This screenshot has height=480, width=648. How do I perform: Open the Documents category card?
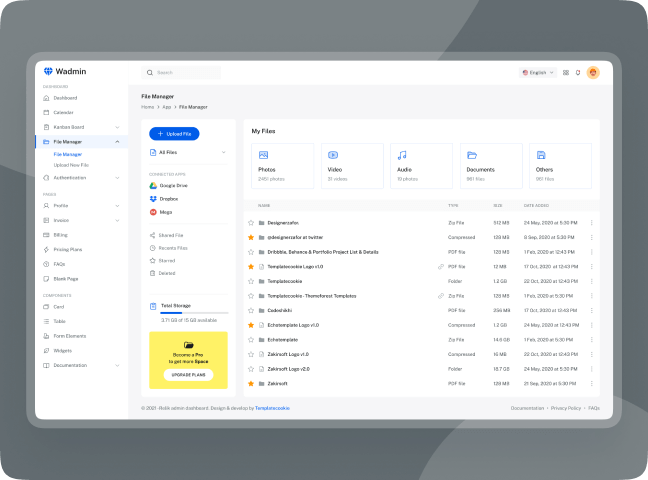[x=491, y=166]
